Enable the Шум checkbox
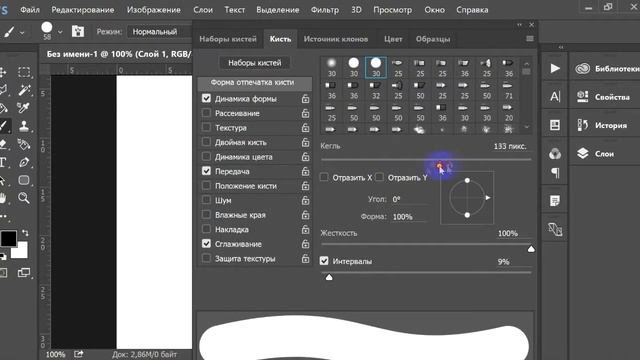 coord(206,200)
